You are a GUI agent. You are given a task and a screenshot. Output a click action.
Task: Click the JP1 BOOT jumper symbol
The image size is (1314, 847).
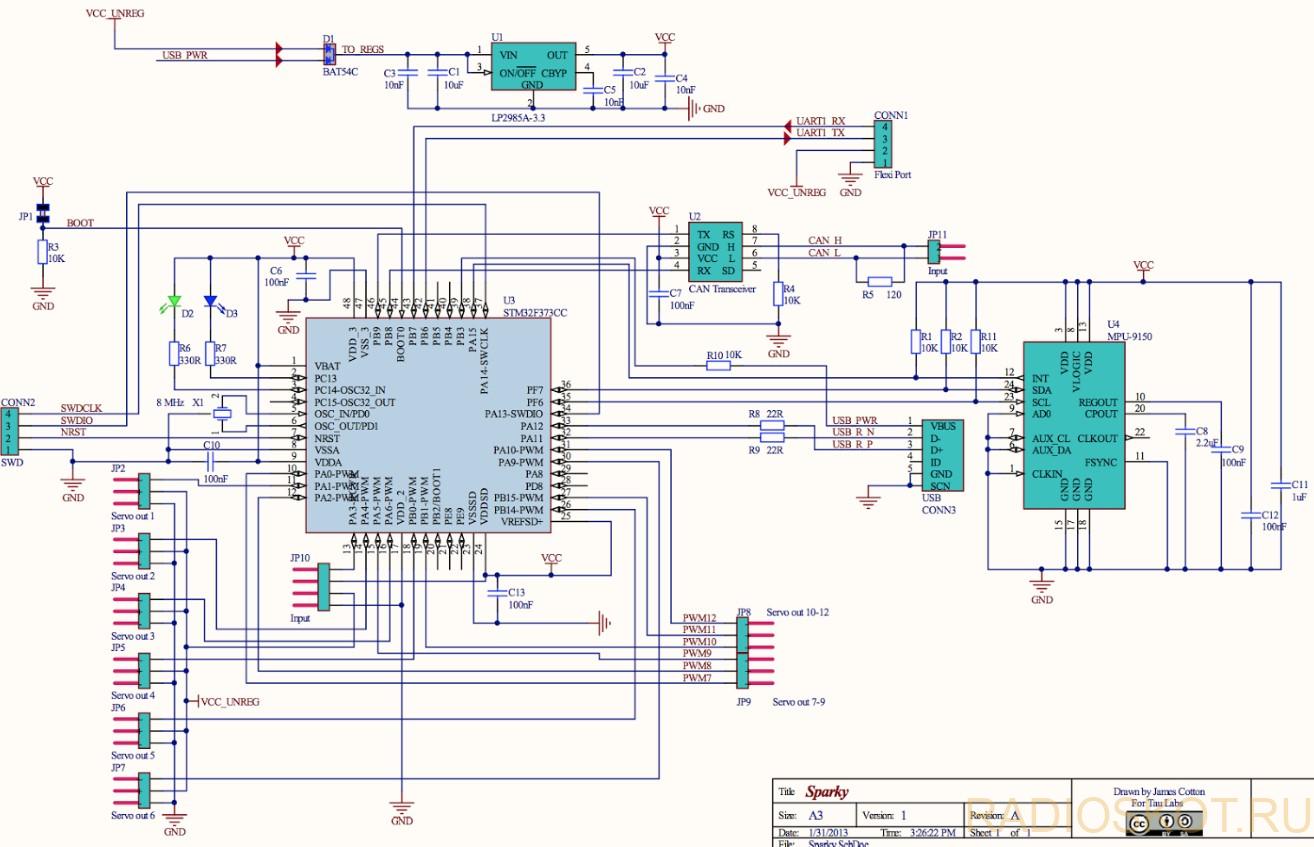43,213
